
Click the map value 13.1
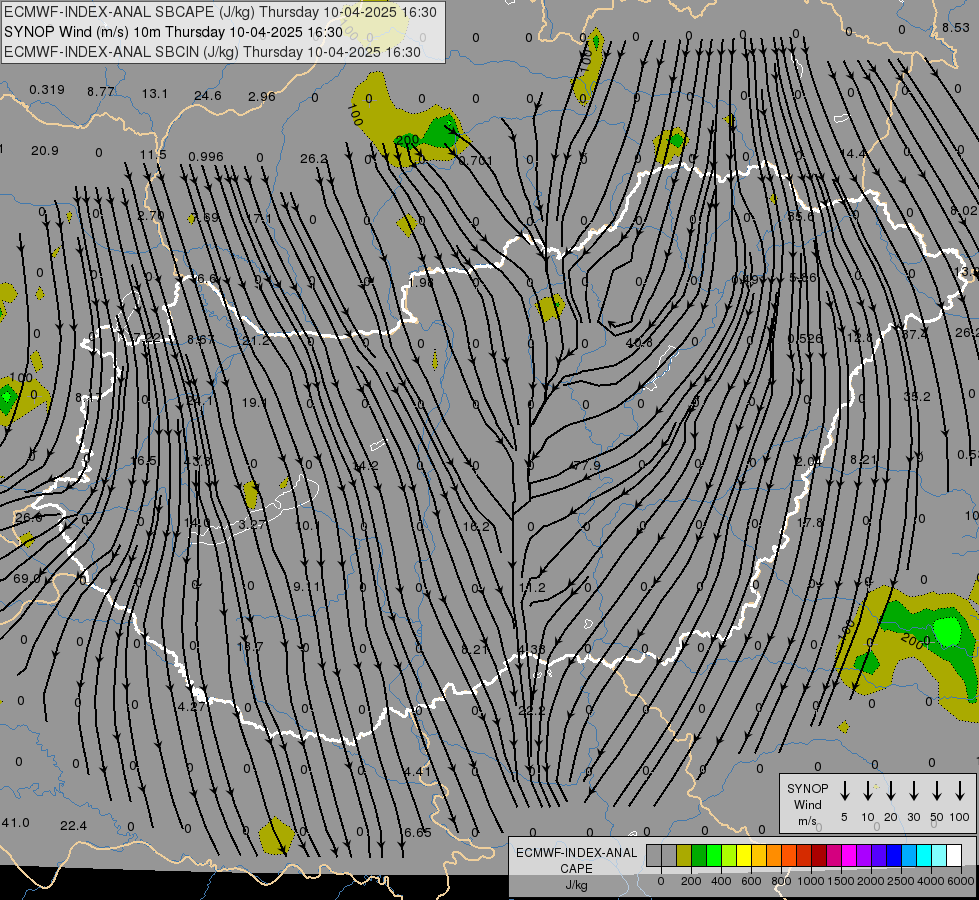click(154, 93)
